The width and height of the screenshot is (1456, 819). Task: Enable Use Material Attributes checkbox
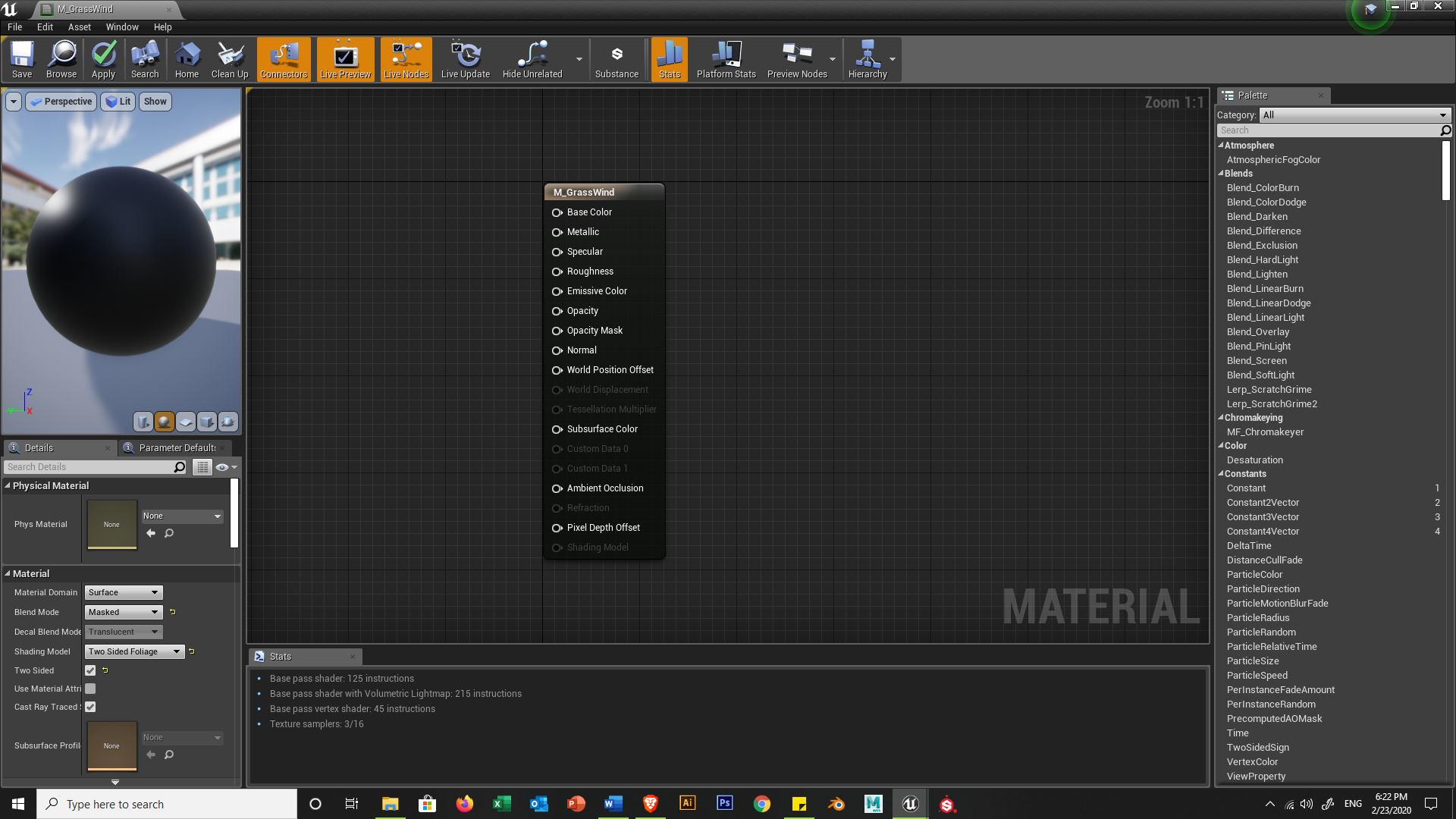(90, 689)
